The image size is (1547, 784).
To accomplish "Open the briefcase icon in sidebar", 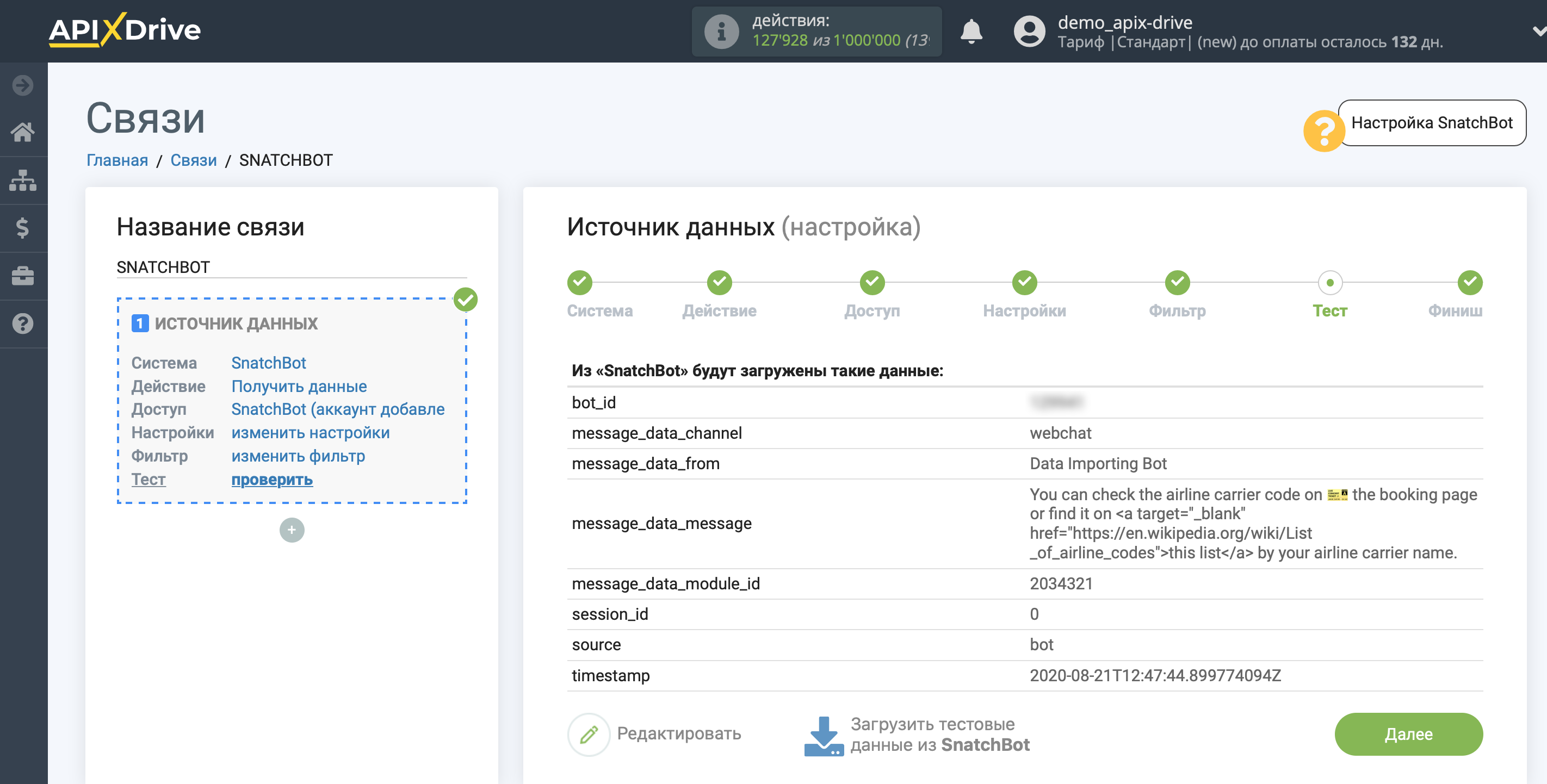I will [23, 276].
